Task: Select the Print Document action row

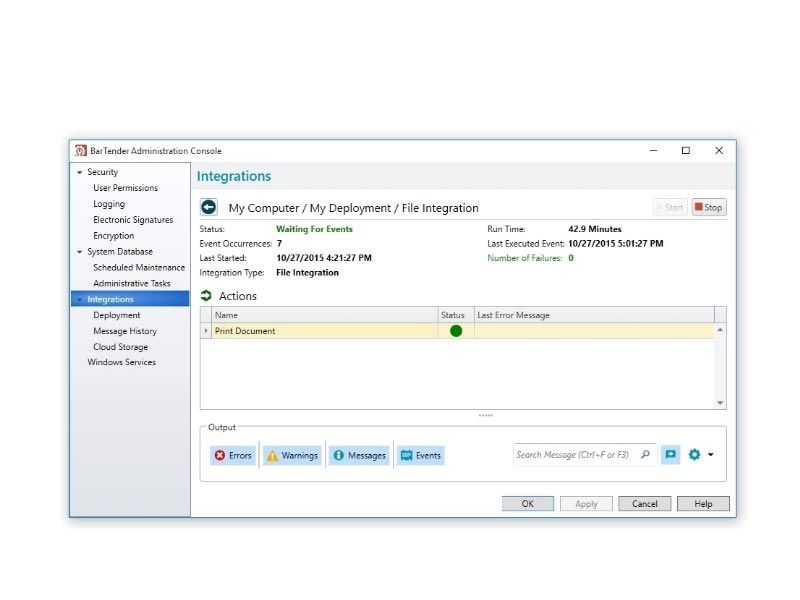Action: pos(457,331)
